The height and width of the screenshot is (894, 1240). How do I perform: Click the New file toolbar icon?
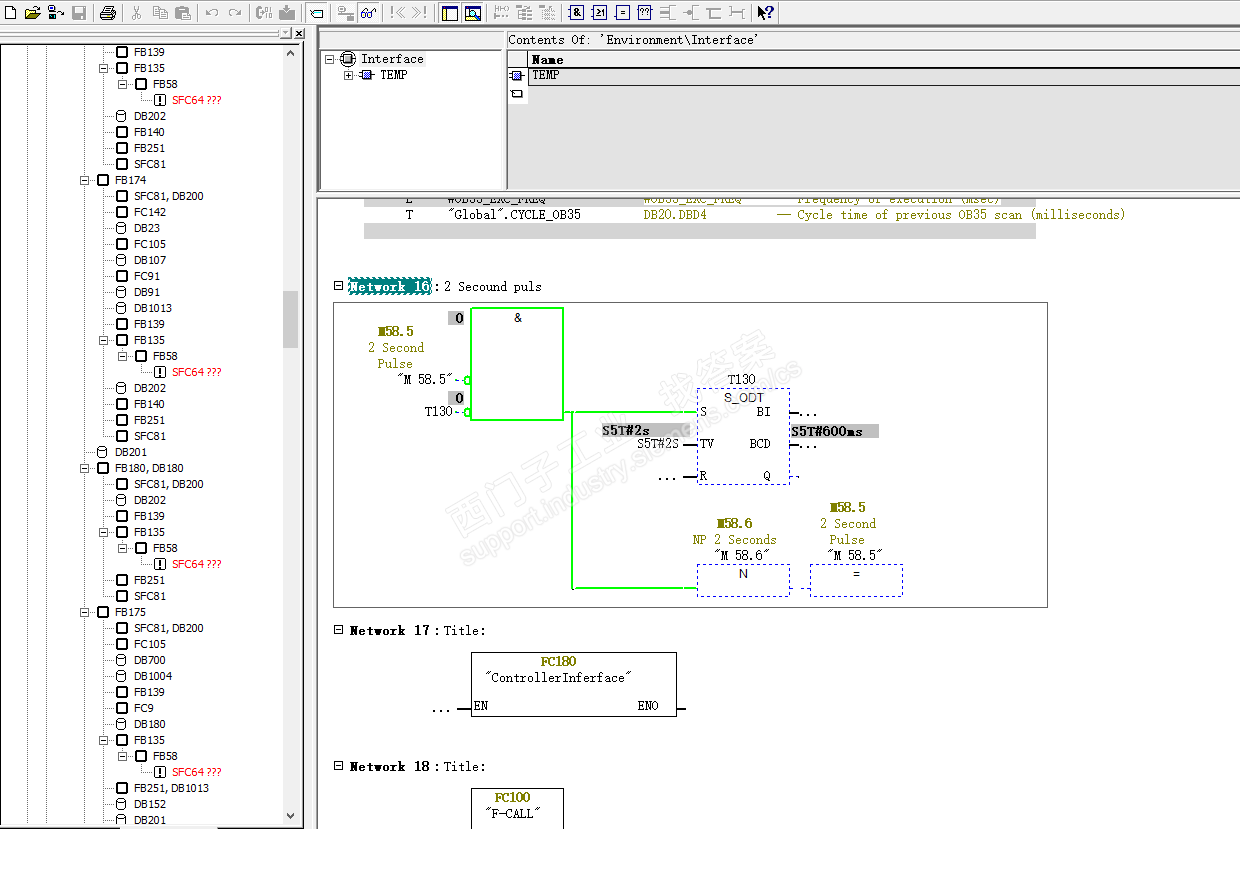pyautogui.click(x=9, y=13)
